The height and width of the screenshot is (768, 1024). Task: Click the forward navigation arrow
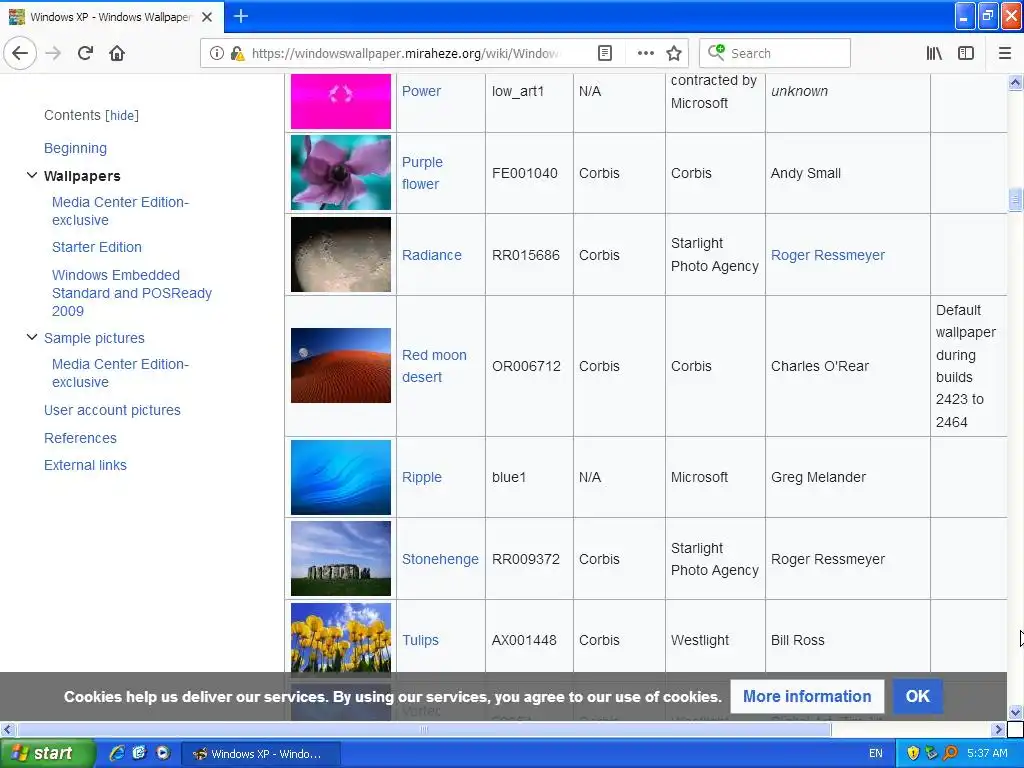[x=53, y=53]
